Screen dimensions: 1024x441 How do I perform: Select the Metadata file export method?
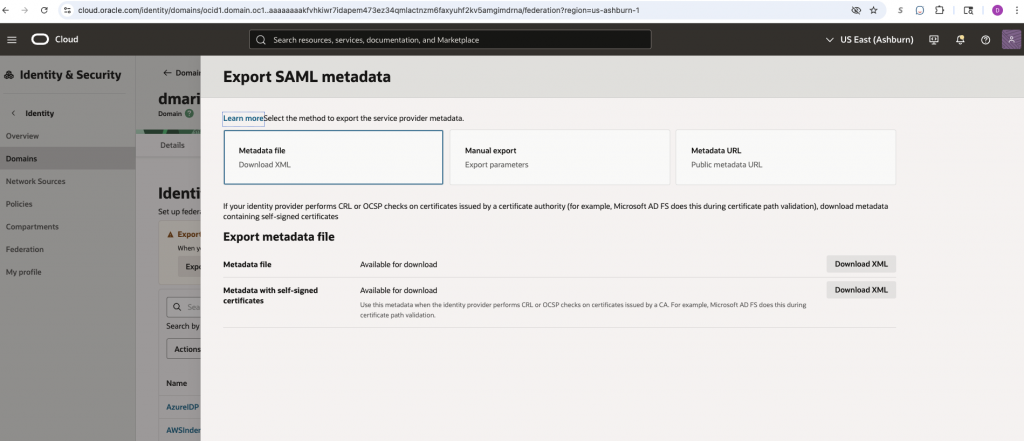(333, 157)
